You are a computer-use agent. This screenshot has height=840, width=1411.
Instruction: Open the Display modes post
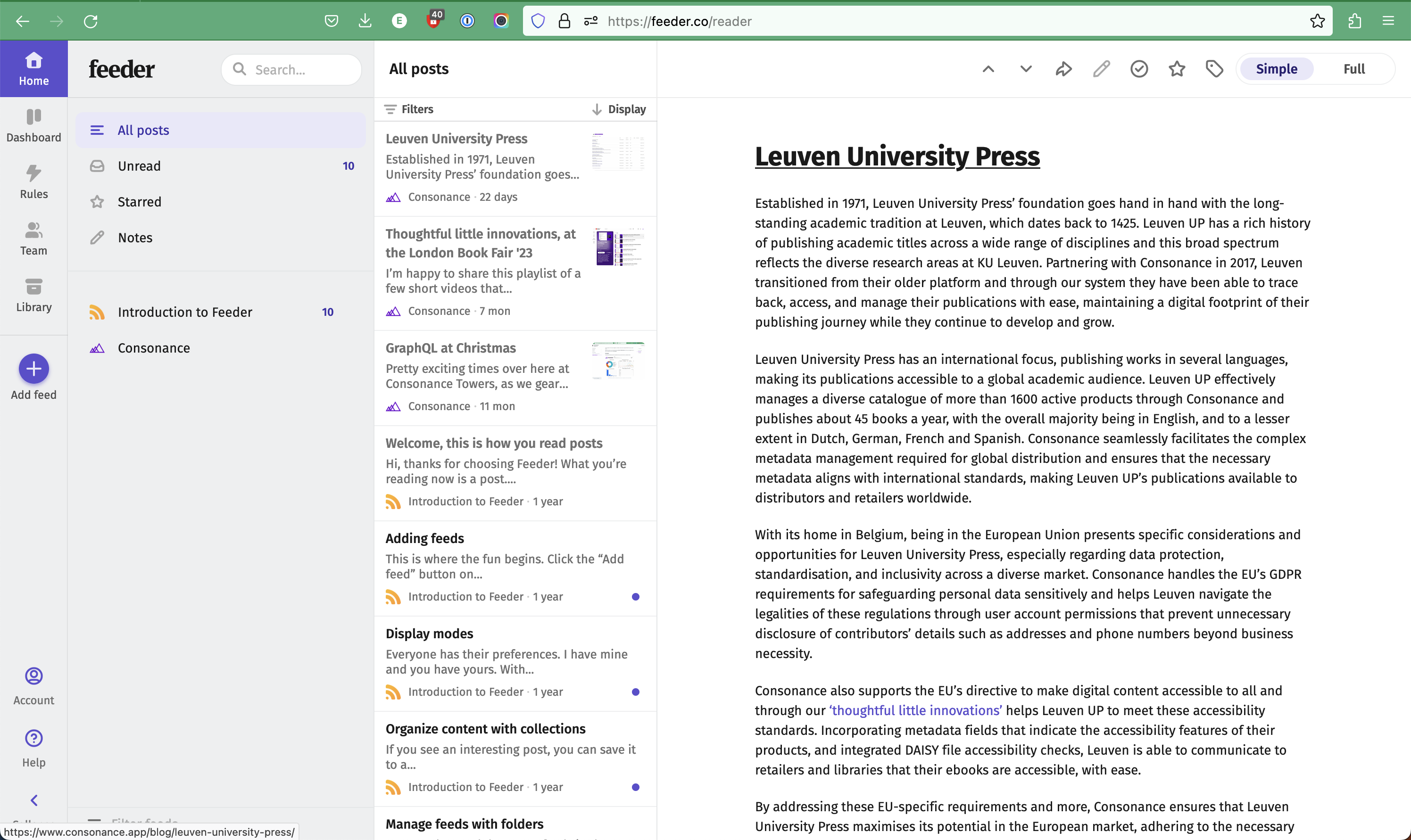pyautogui.click(x=515, y=663)
